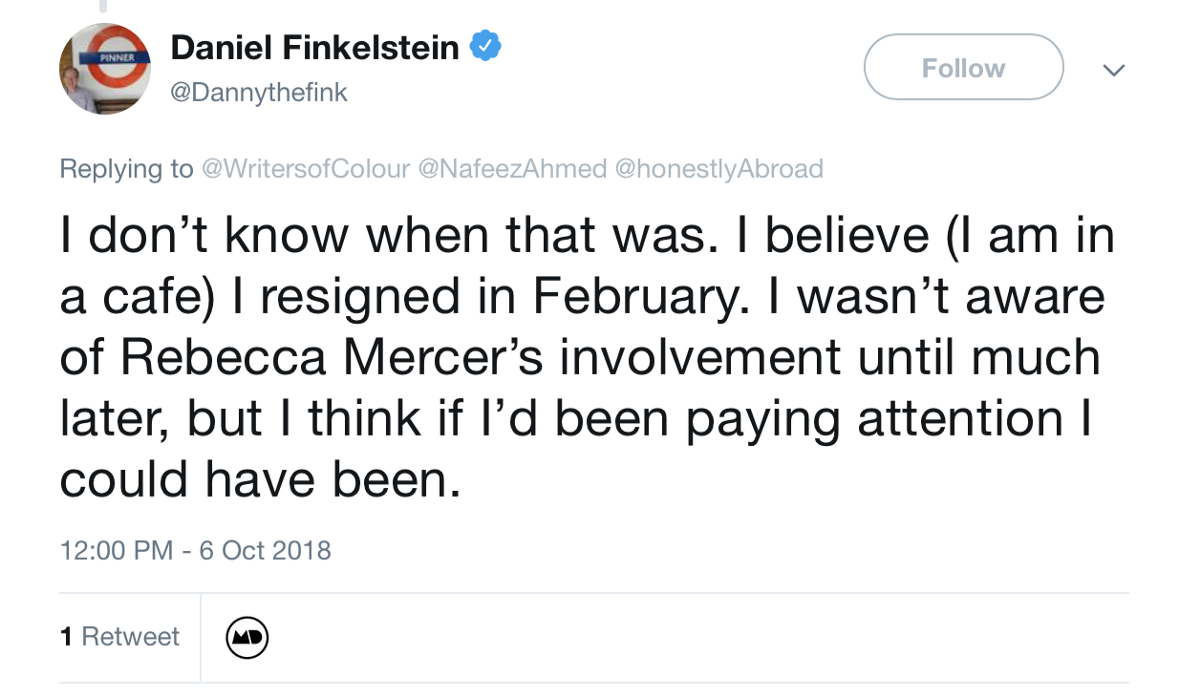Open the @Dannythefink handle link

(259, 93)
